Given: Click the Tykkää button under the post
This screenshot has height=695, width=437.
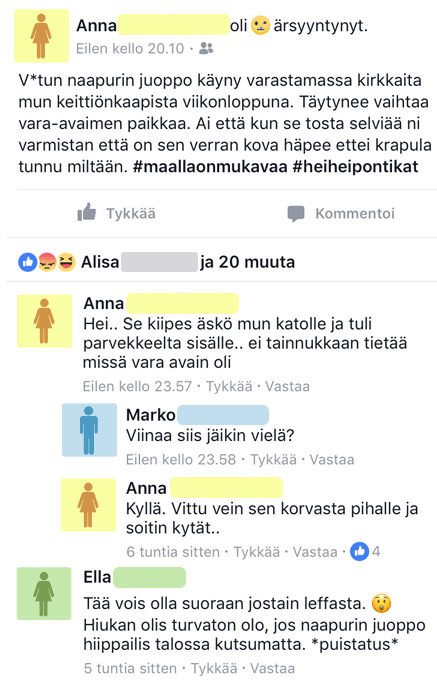Looking at the screenshot, I should click(116, 213).
